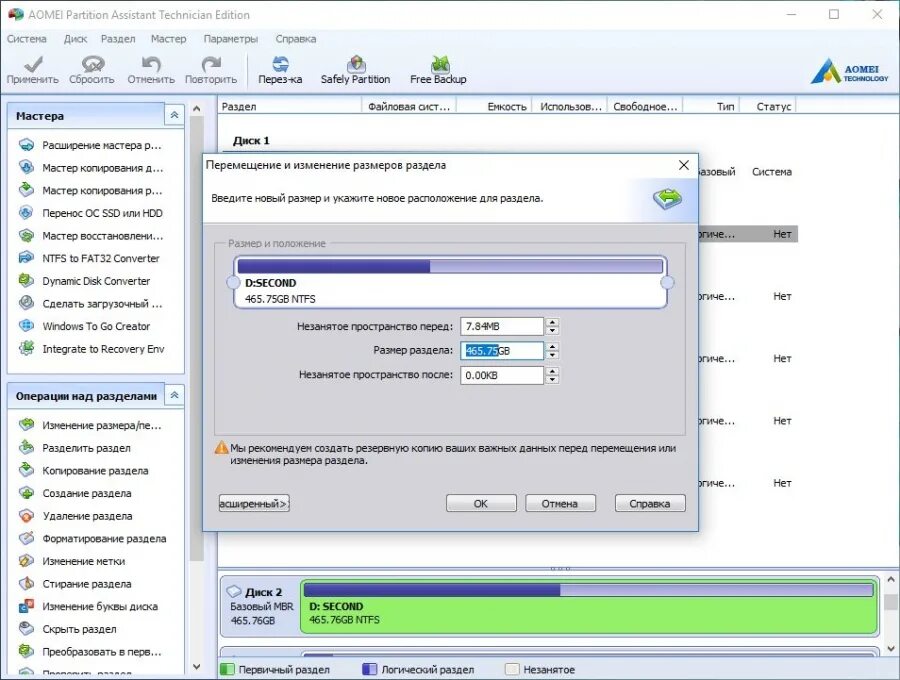Open Integrate to Recovery Env

coord(91,349)
